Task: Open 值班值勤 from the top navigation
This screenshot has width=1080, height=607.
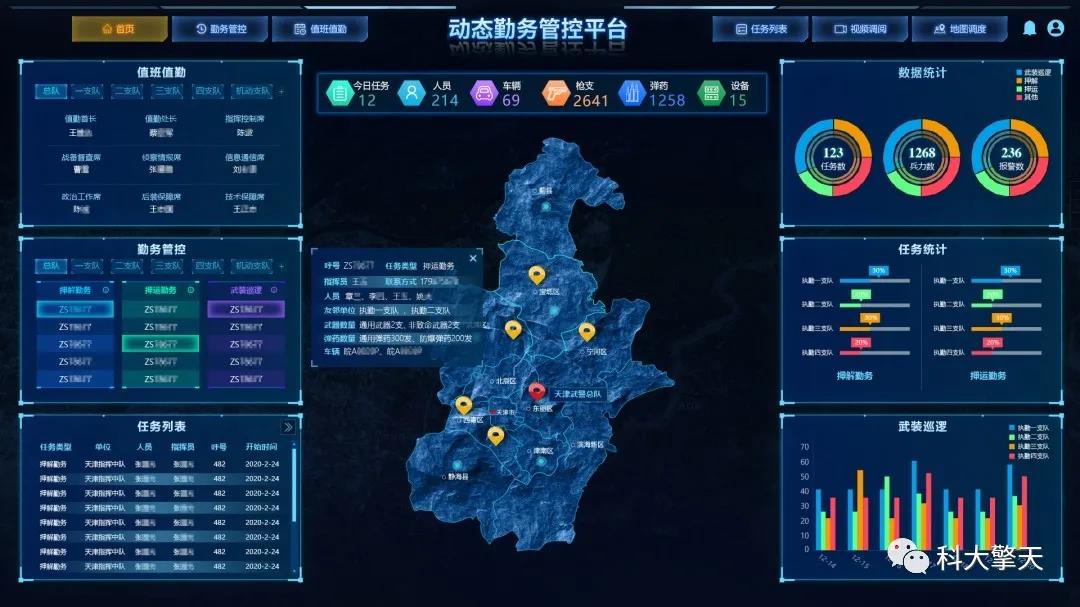Action: tap(320, 29)
